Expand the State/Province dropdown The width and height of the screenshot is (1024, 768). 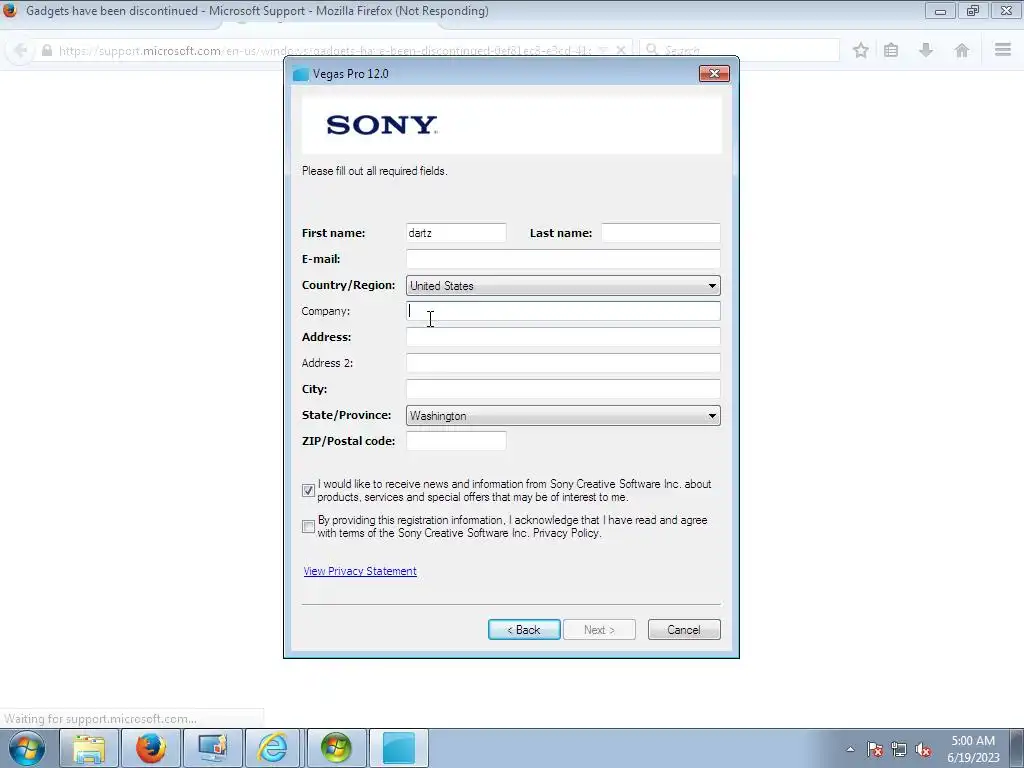pos(563,415)
